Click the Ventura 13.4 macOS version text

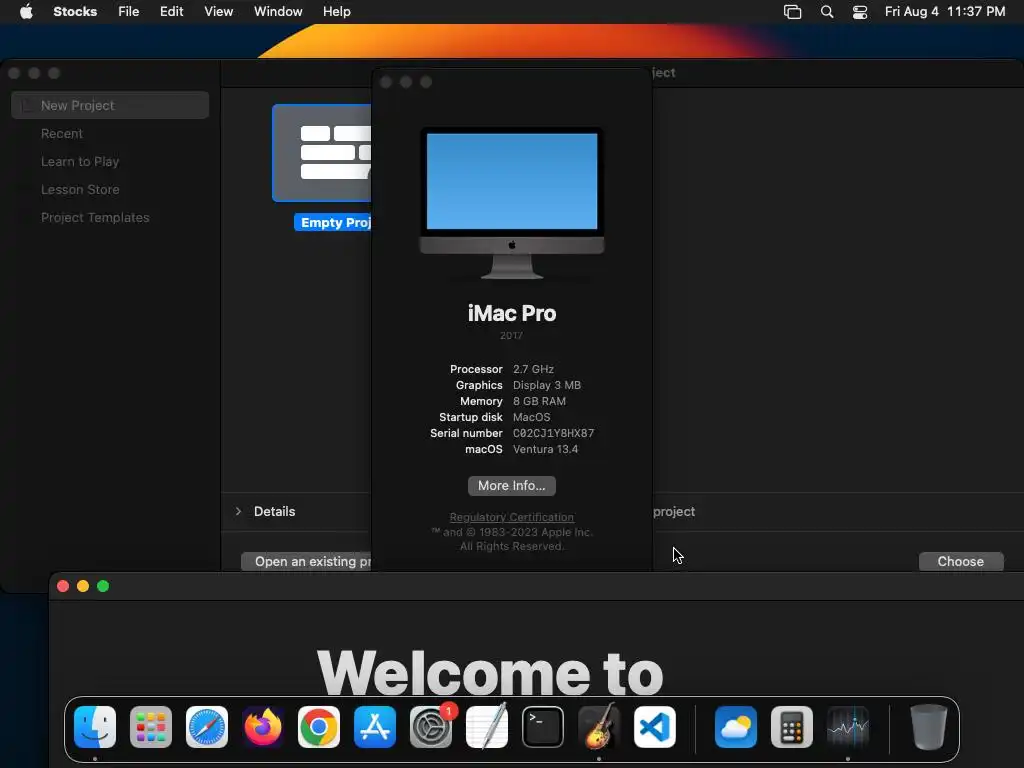tap(545, 449)
